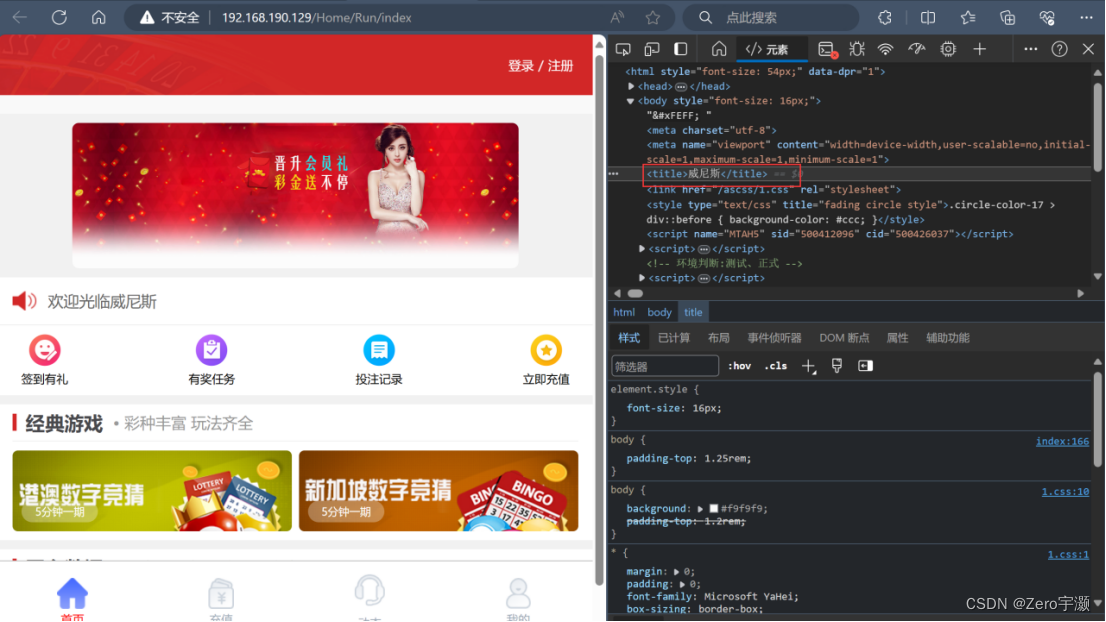
Task: Open browser essentials heart icon
Action: [x=1047, y=18]
